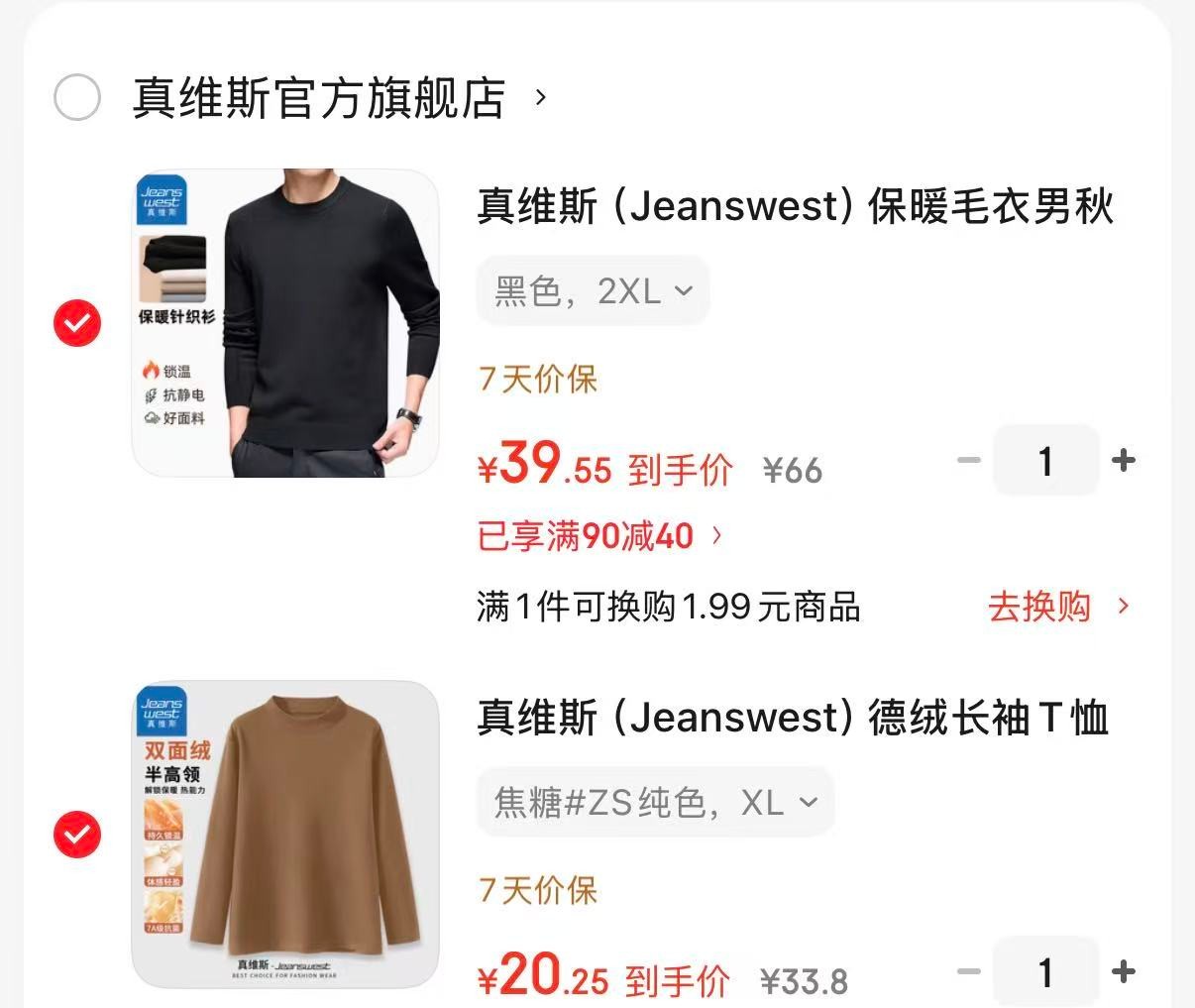Open the 黑色，2XL variant dropdown
This screenshot has height=1008, width=1195.
(593, 290)
